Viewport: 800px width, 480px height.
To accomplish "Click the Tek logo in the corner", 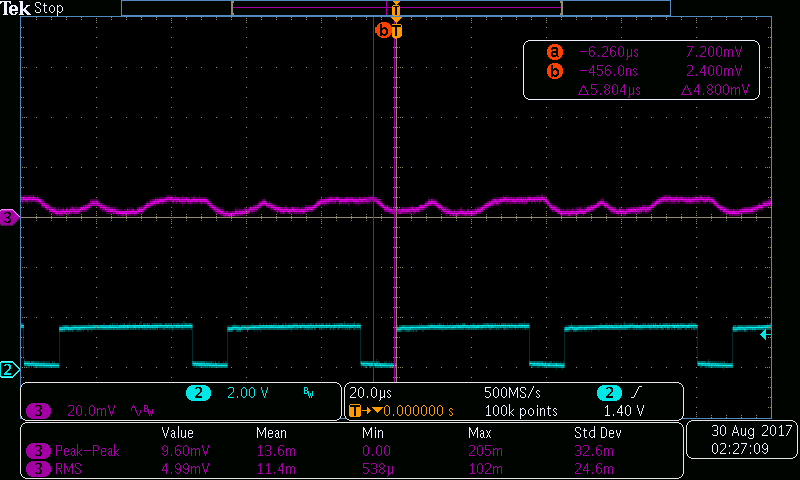I will pos(15,8).
